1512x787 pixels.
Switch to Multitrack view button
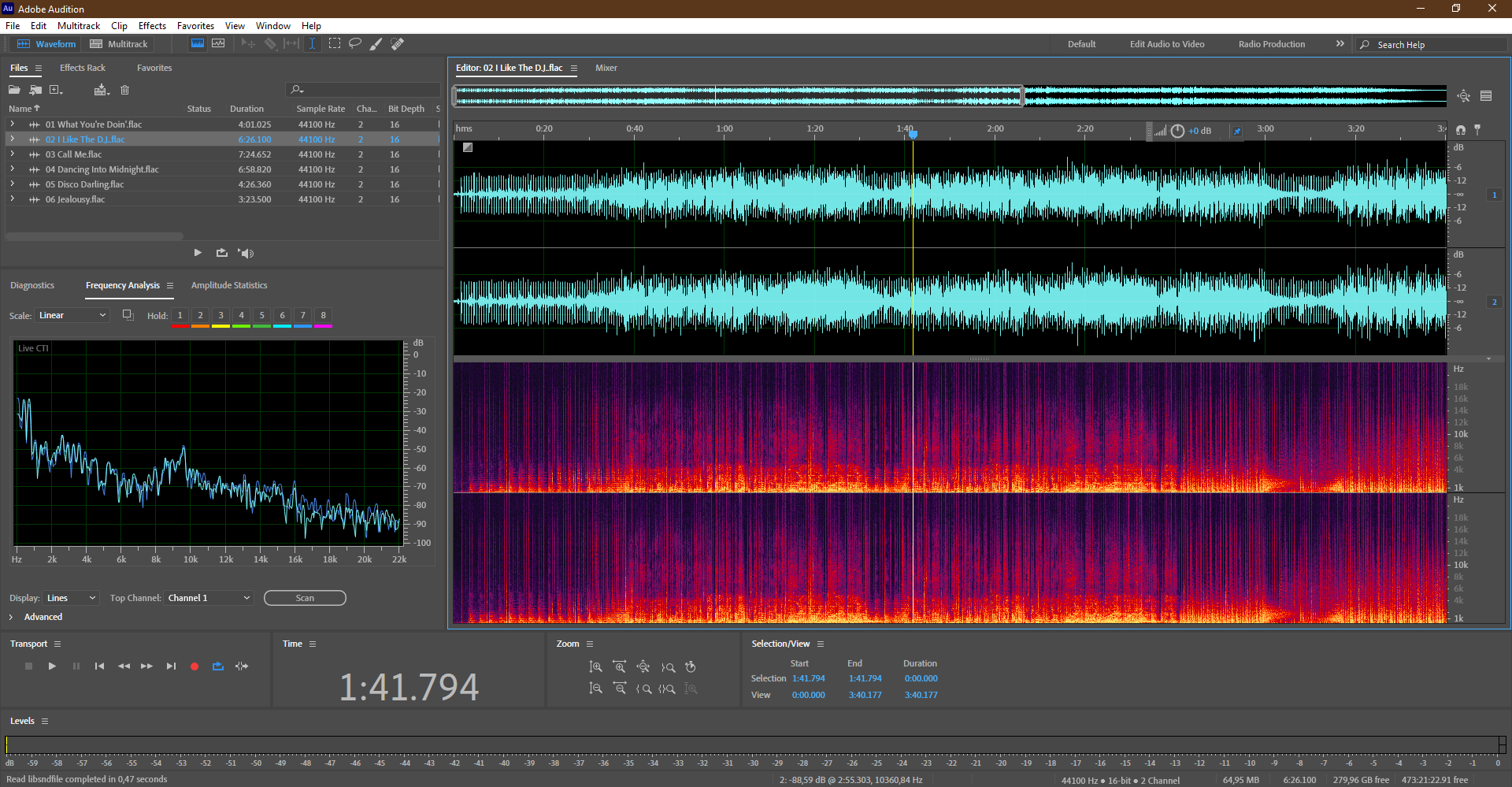point(119,44)
